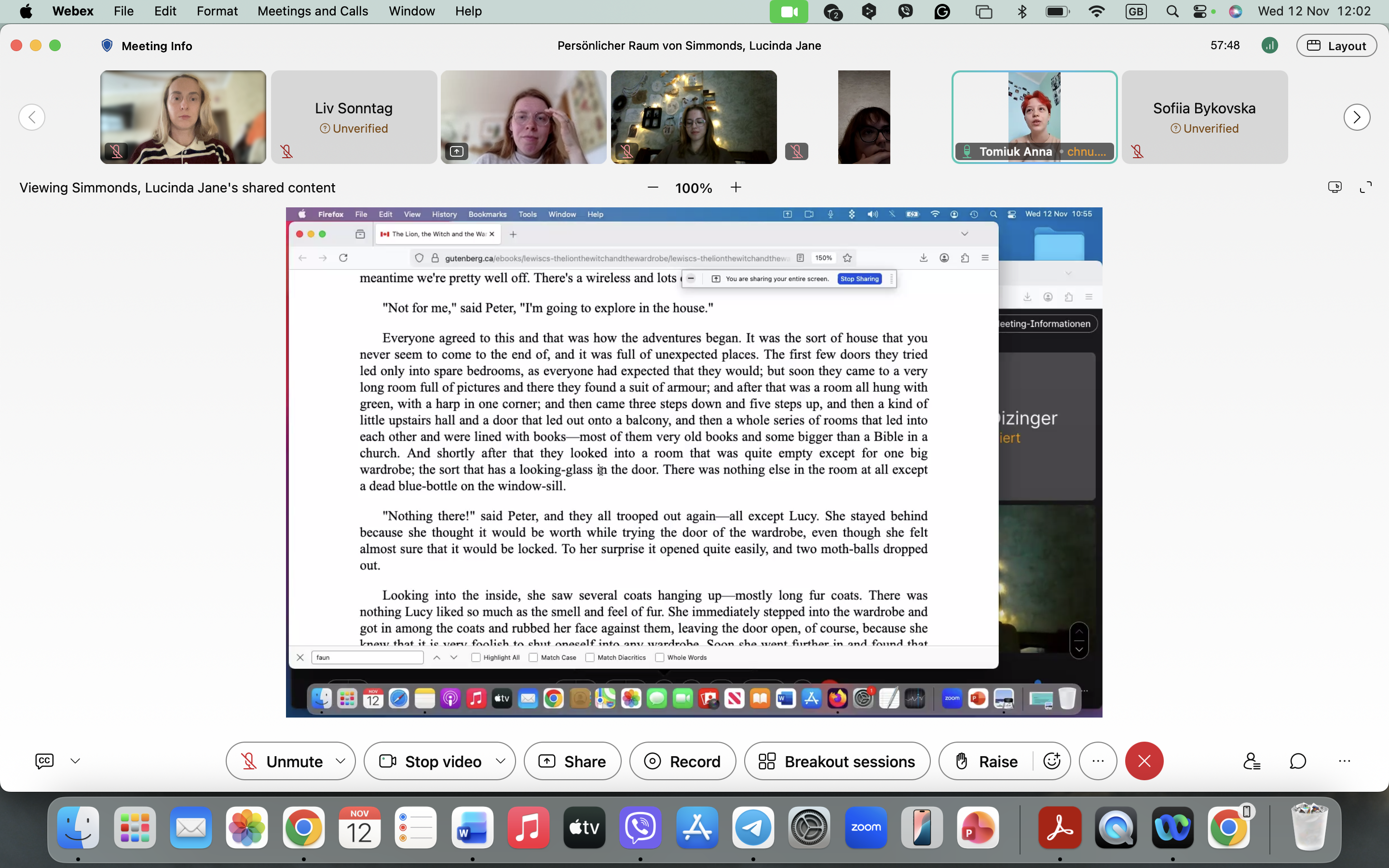The width and height of the screenshot is (1389, 868).
Task: Enter full screen for shared content
Action: tap(1365, 187)
